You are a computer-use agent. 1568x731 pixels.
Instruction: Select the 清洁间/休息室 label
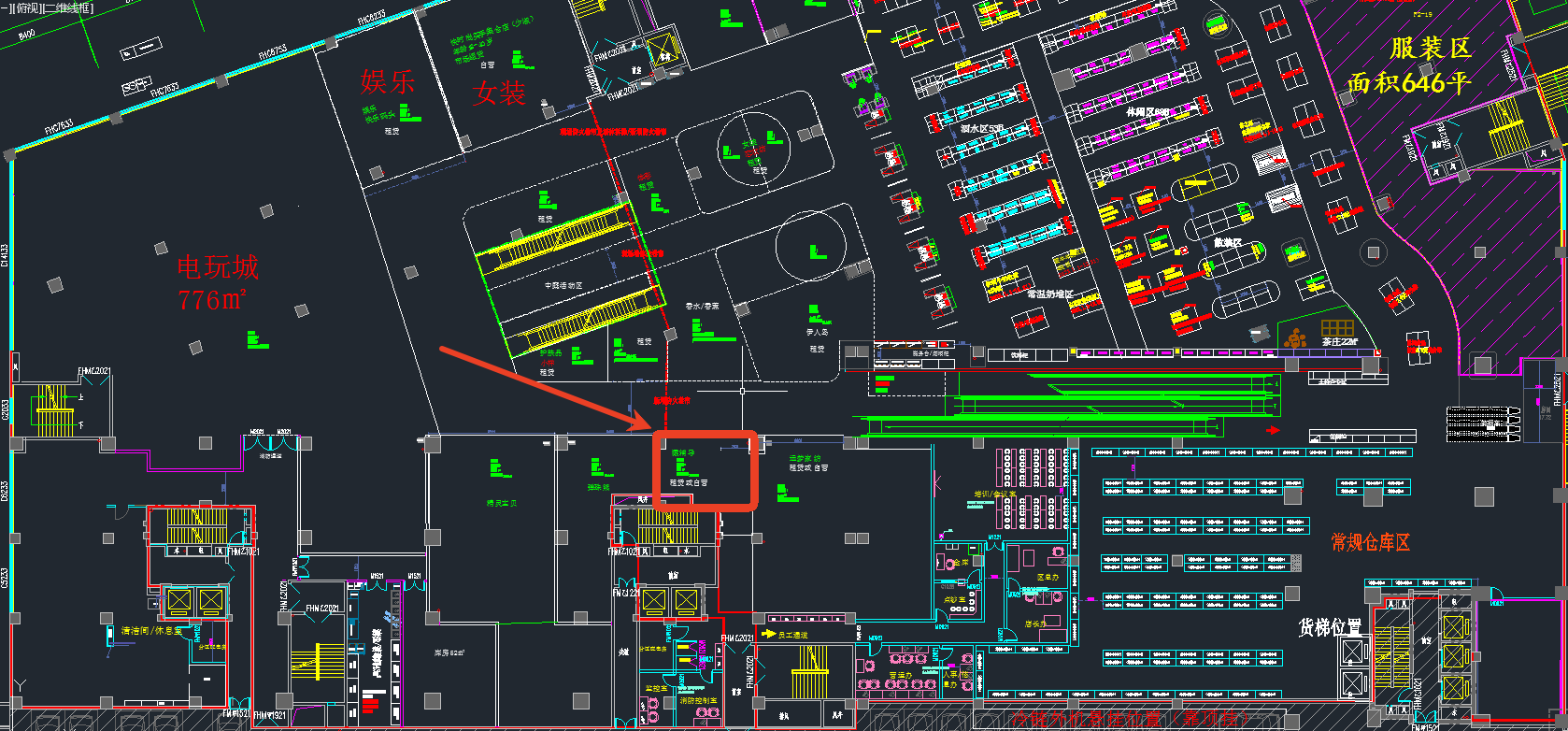tap(151, 631)
